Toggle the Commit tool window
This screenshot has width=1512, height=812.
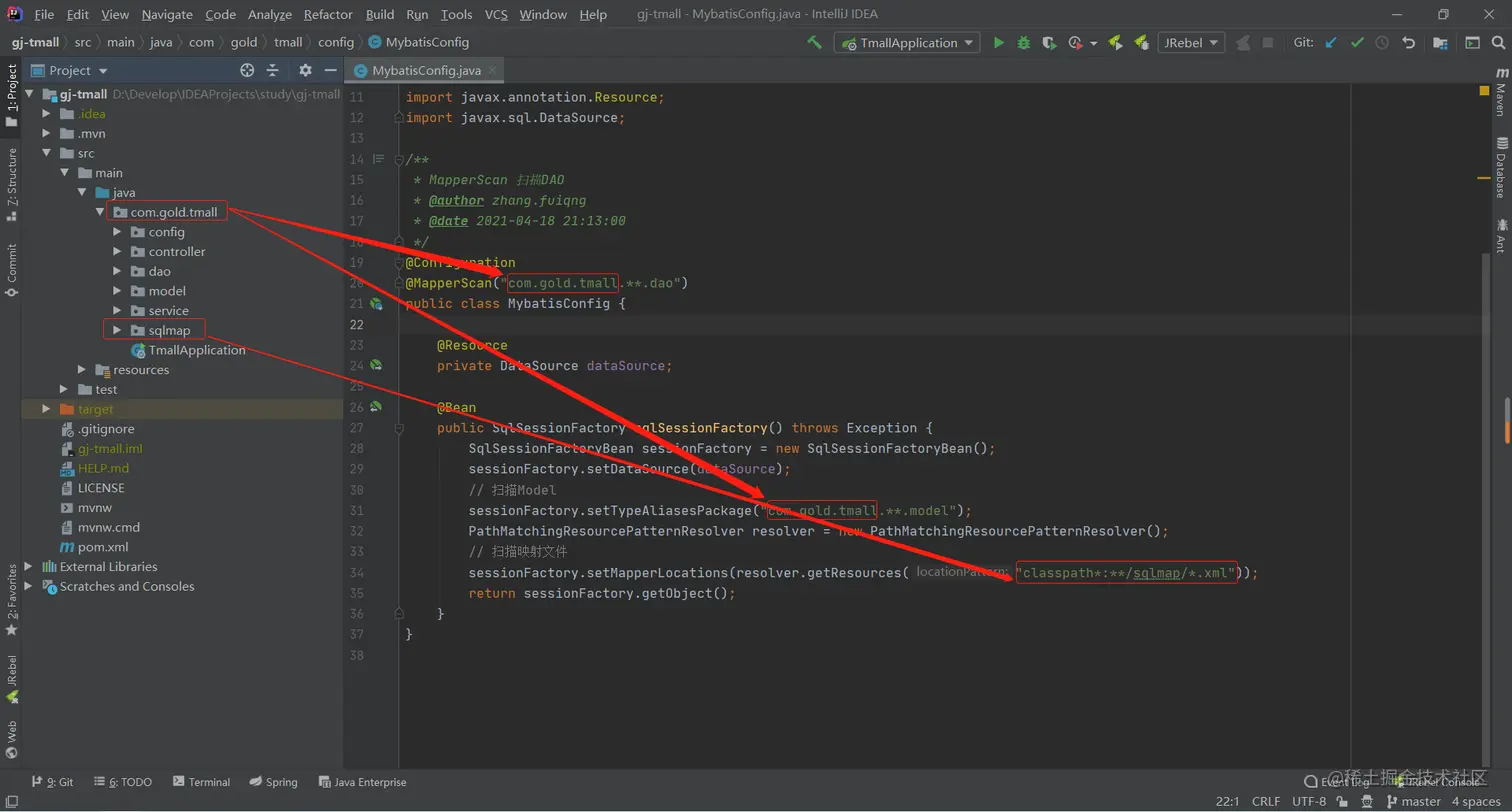point(11,270)
